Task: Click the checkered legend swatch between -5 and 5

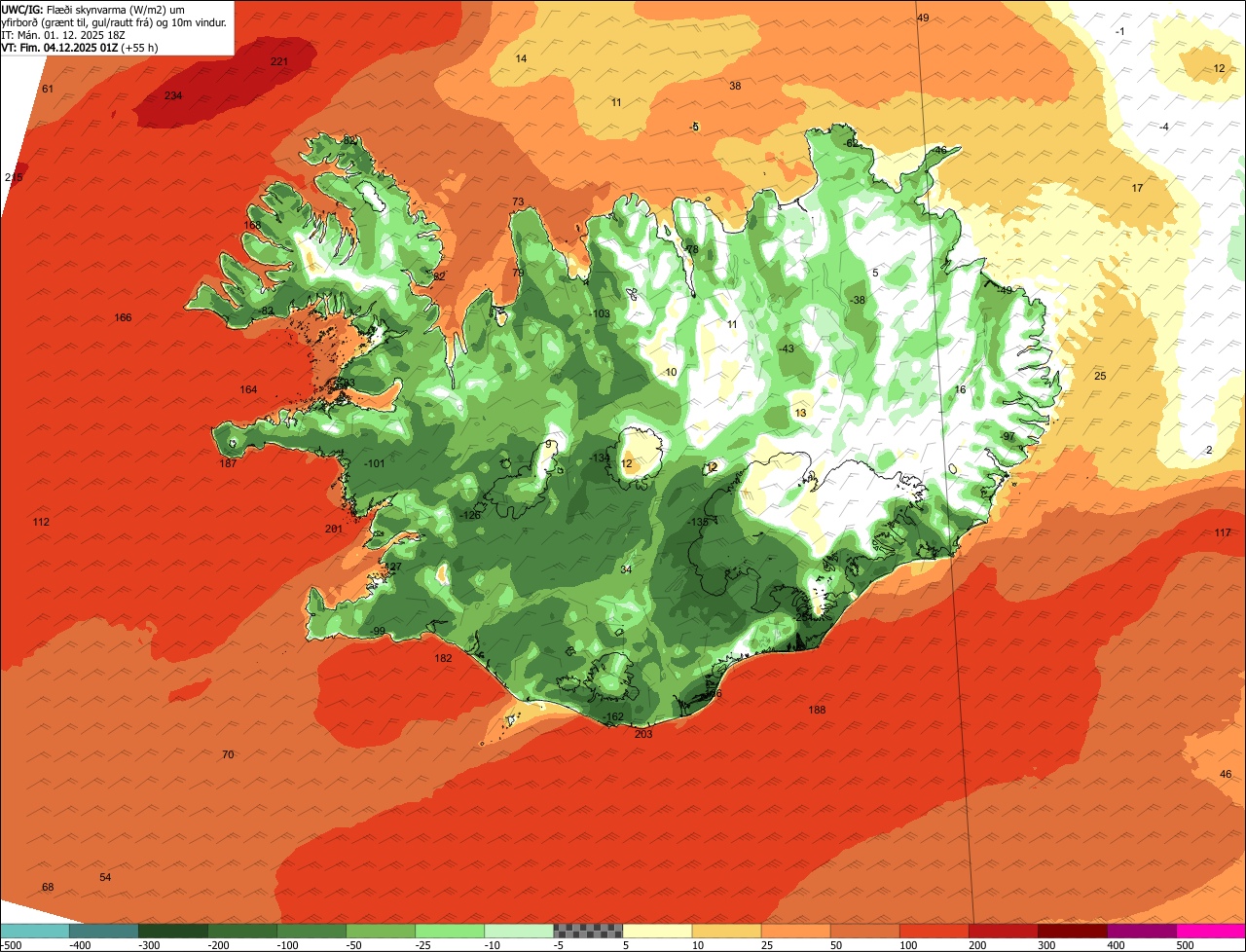Action: (588, 931)
